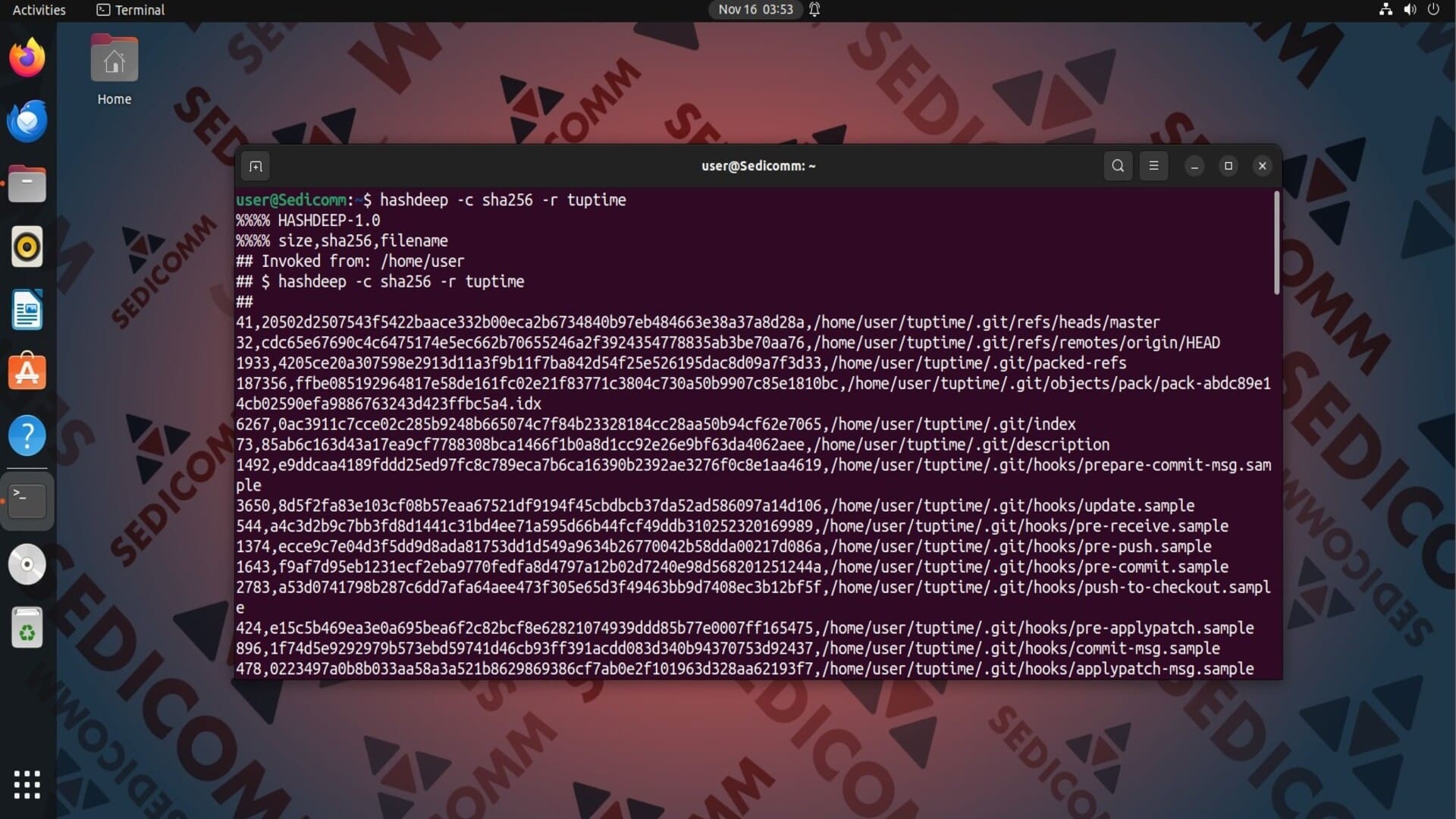Click the Activities button

click(x=39, y=10)
